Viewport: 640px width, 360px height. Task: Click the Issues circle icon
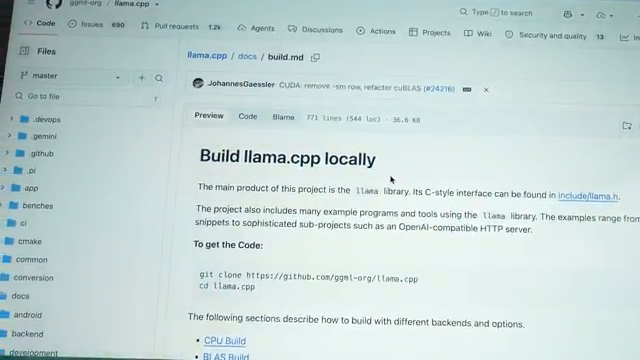(x=72, y=24)
